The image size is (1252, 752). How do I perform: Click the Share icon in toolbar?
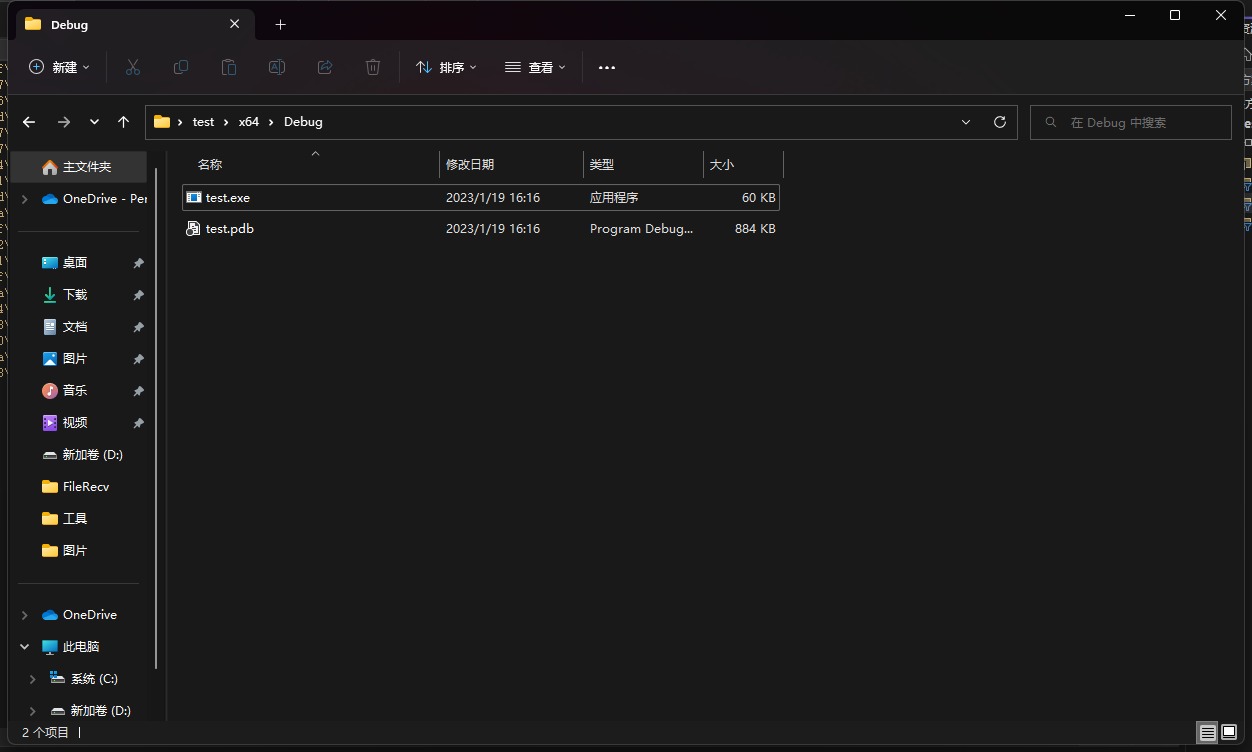coord(325,67)
